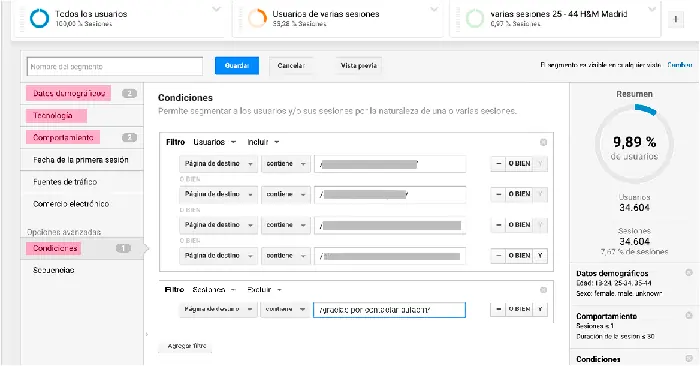Click Y button in the Excluir filter row
This screenshot has height=366, width=700.
click(x=540, y=309)
